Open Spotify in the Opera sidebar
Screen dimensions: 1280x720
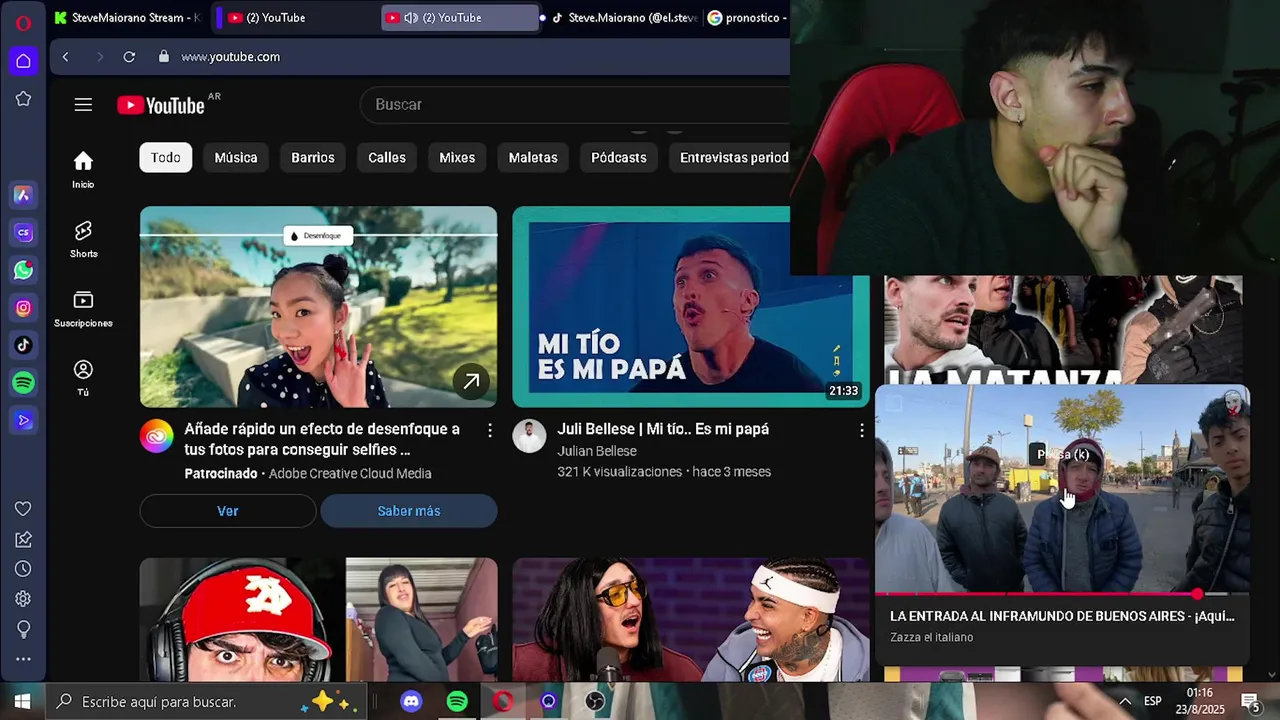coord(23,383)
